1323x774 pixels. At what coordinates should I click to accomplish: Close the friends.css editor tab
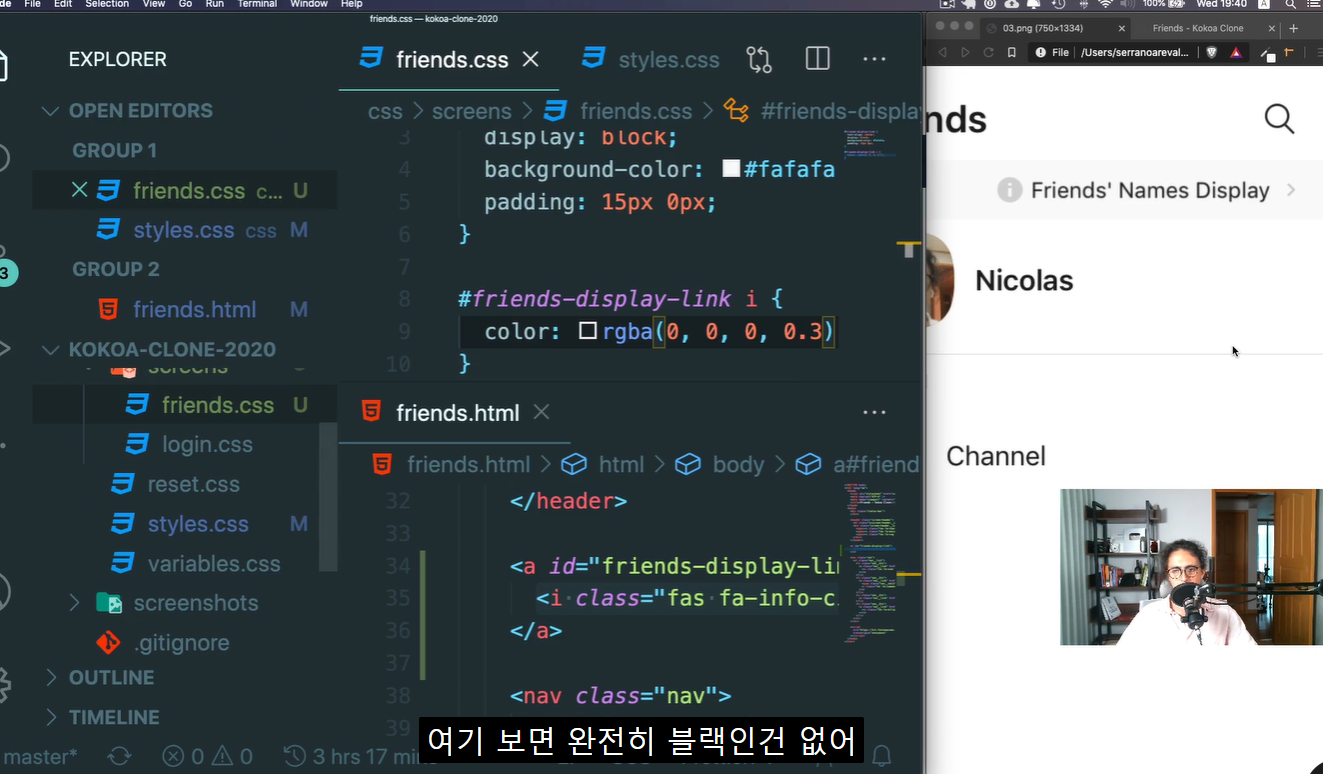click(x=531, y=59)
